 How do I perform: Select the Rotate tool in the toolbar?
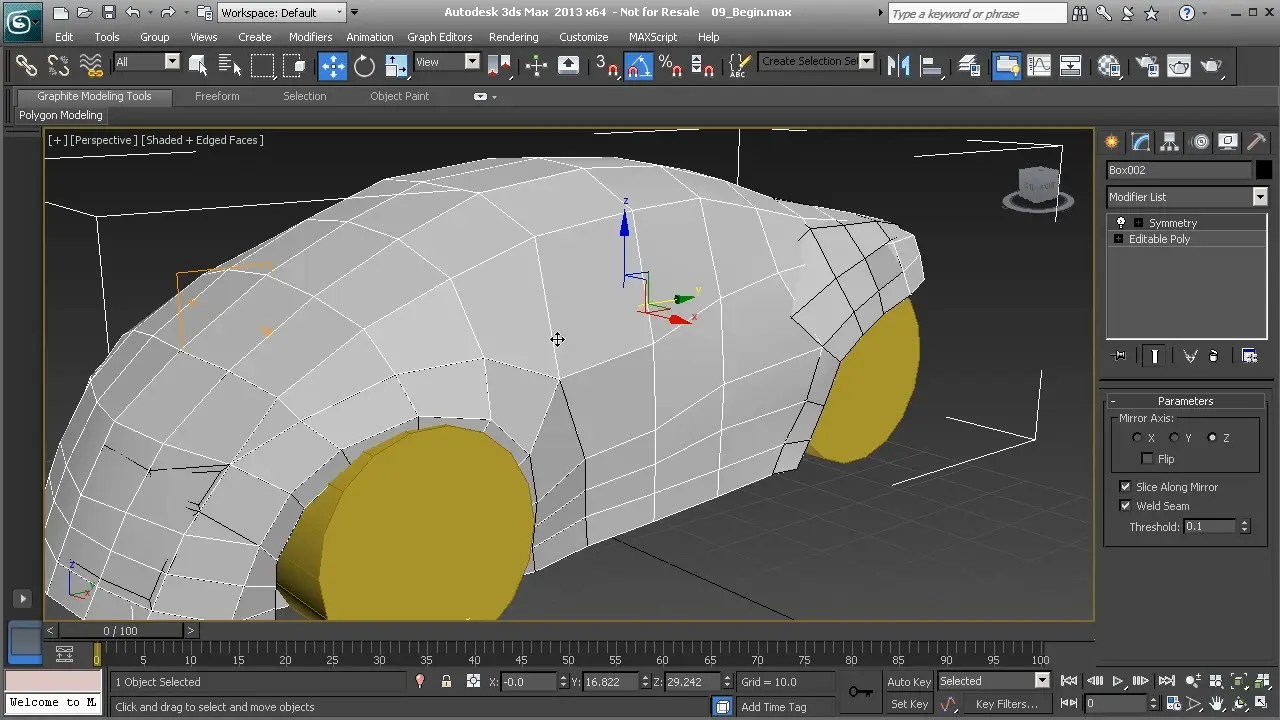pos(364,66)
